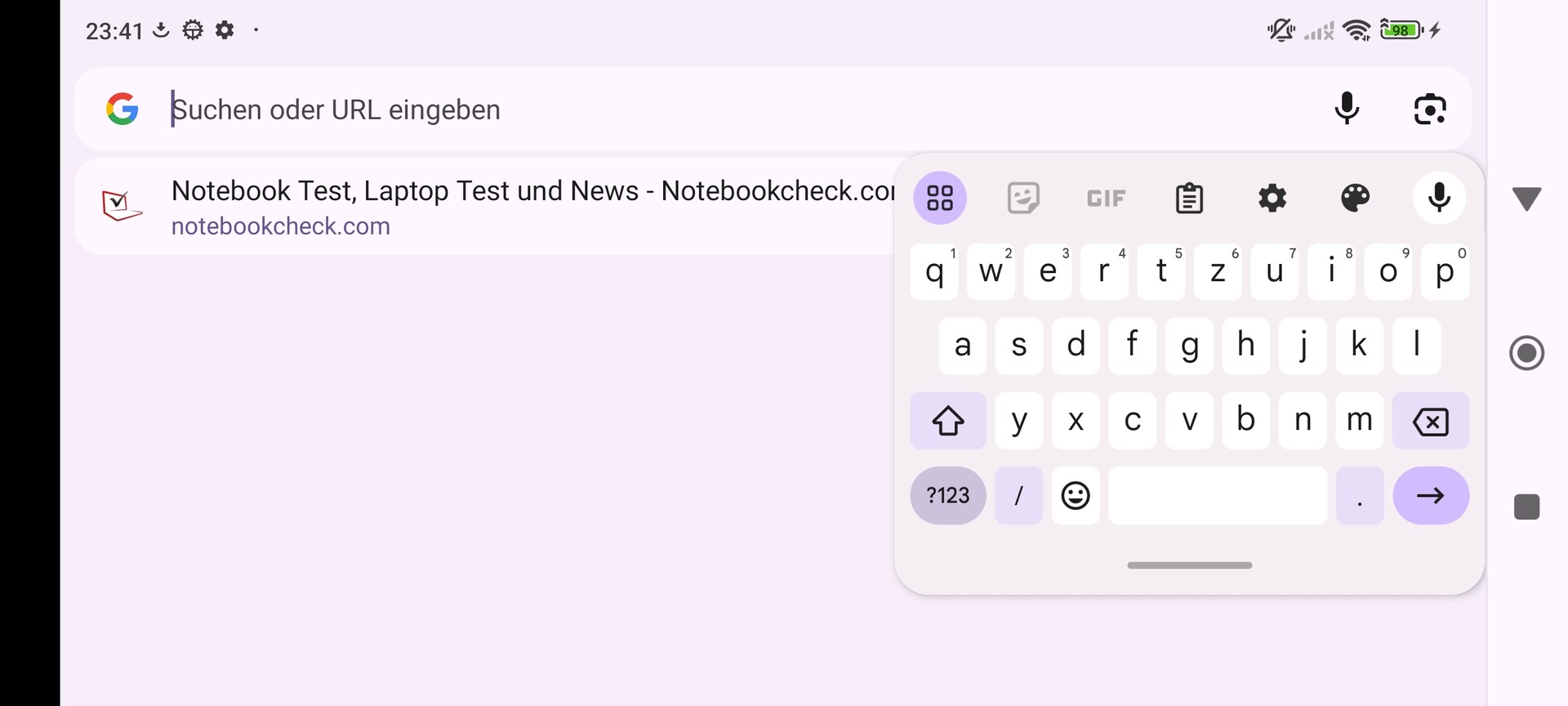Open Google Lens camera search
1568x706 pixels.
(1430, 109)
